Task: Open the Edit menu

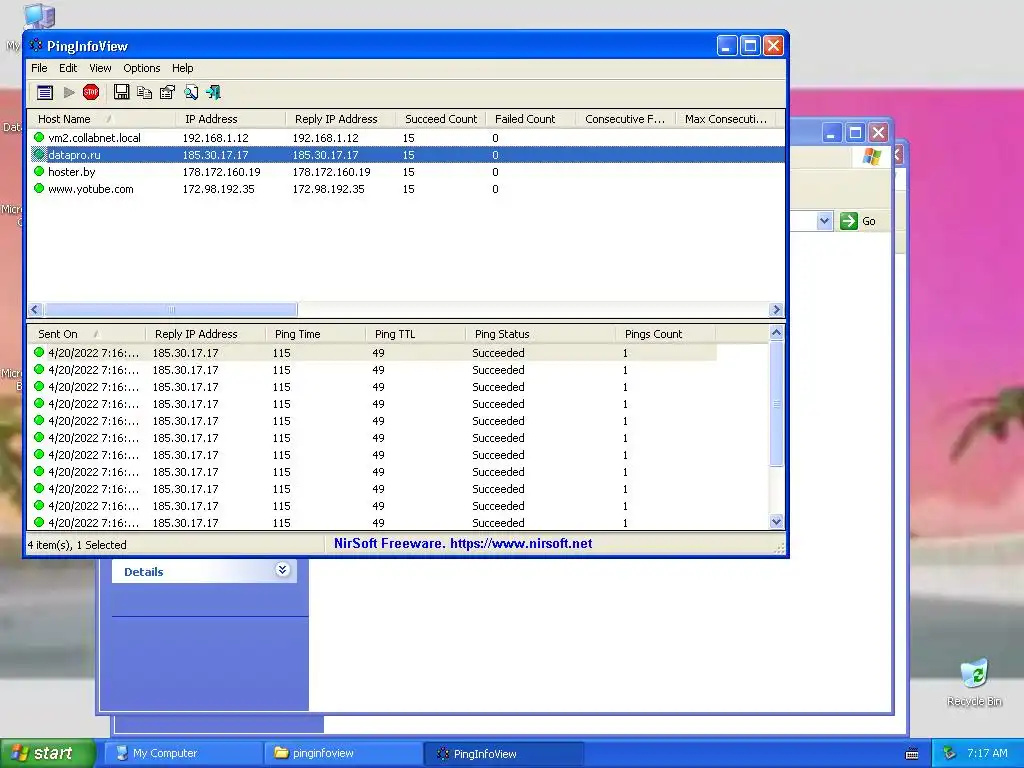Action: [x=68, y=68]
